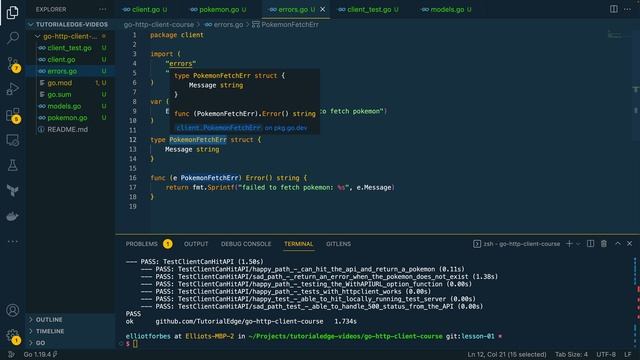Click go-http-client-course breadcrumb
The height and width of the screenshot is (360, 640).
click(159, 24)
